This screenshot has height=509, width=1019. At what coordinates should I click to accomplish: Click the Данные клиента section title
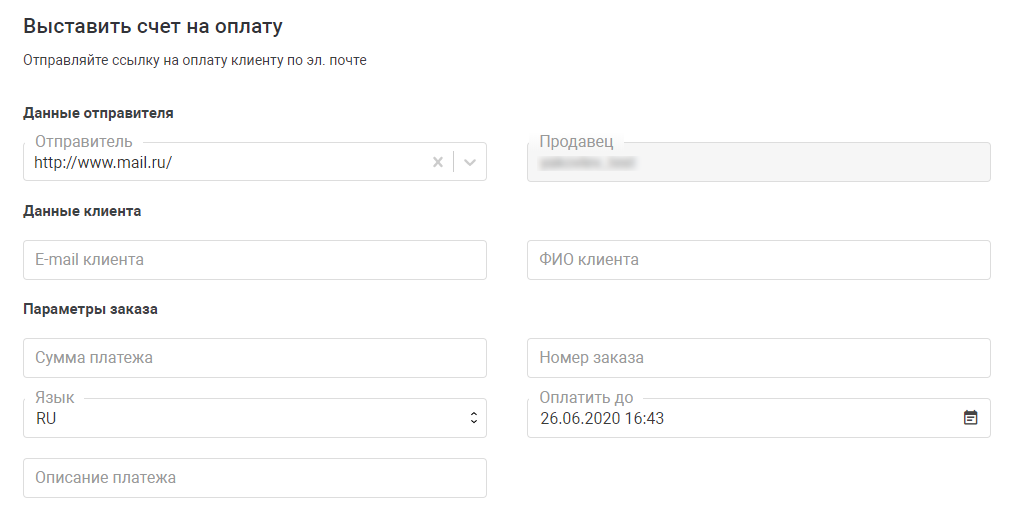tap(82, 211)
